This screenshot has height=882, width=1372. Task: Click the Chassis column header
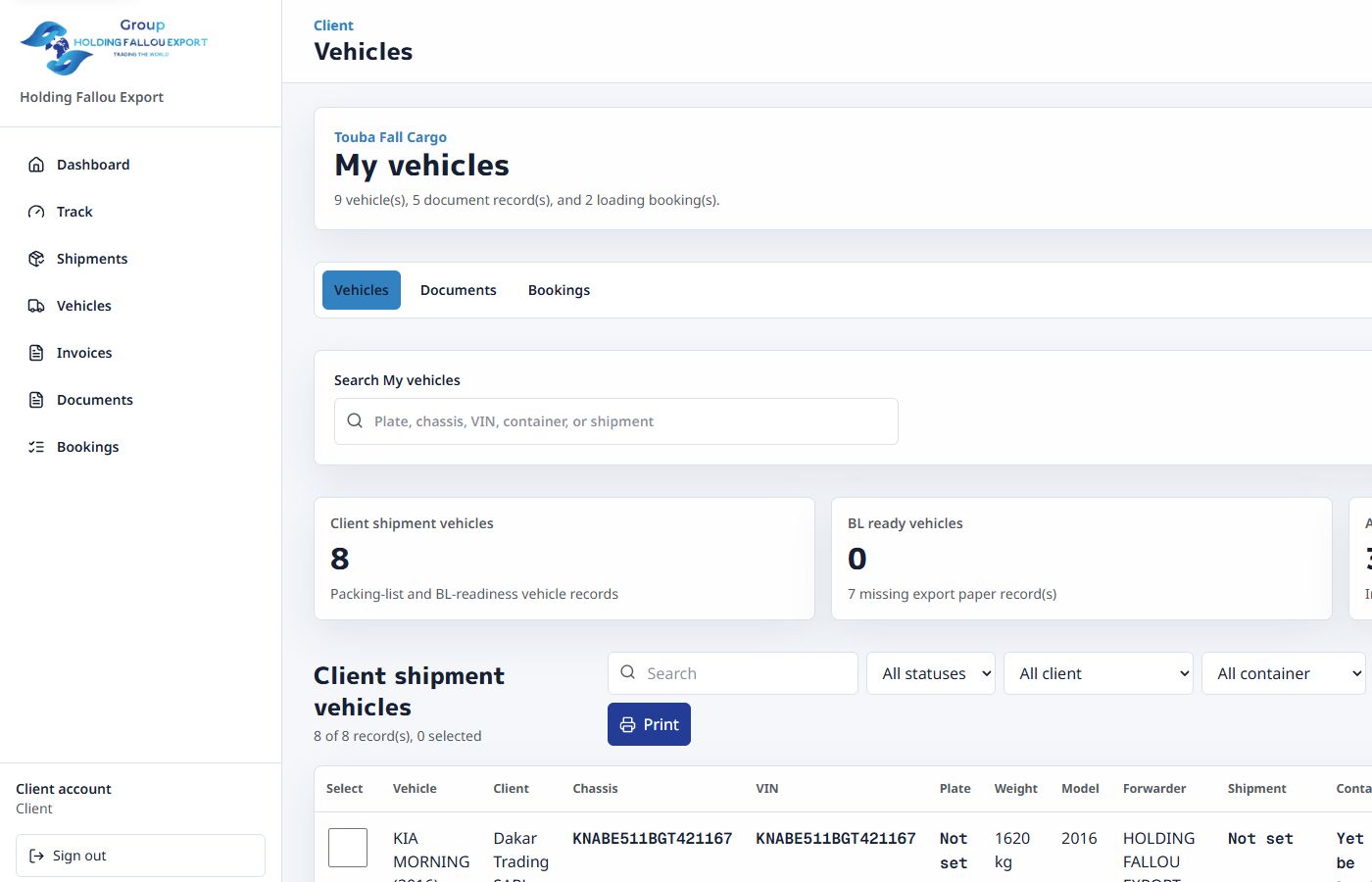(595, 789)
